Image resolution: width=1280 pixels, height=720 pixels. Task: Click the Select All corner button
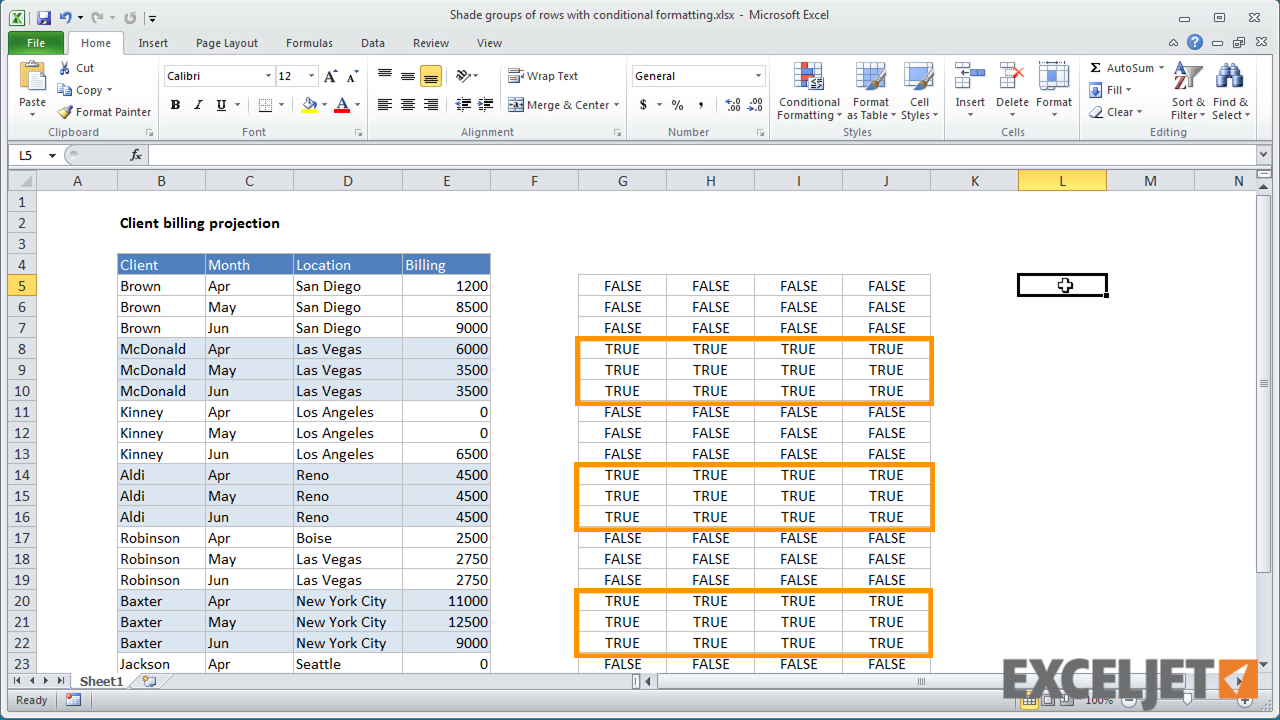pos(21,181)
